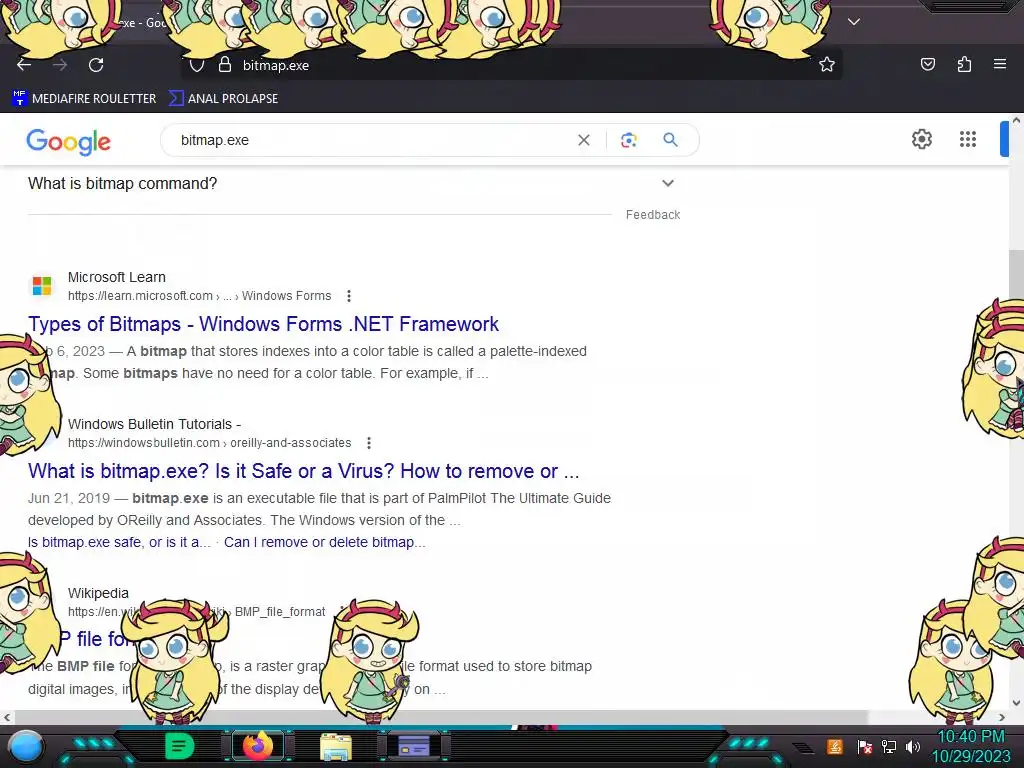This screenshot has width=1024, height=768.
Task: Click the 'Windows Bulletin Tutorials -' site name
Action: [x=155, y=424]
